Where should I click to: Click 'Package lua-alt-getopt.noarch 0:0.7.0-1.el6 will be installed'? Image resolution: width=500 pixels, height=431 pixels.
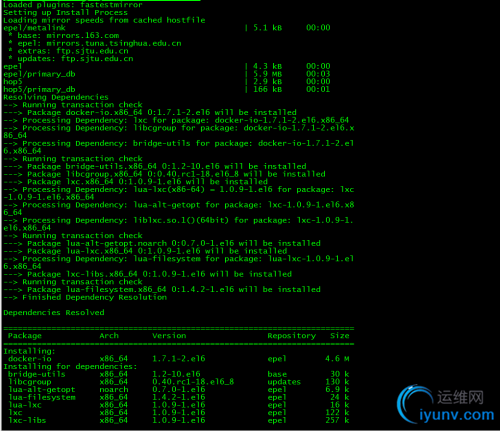[174, 243]
